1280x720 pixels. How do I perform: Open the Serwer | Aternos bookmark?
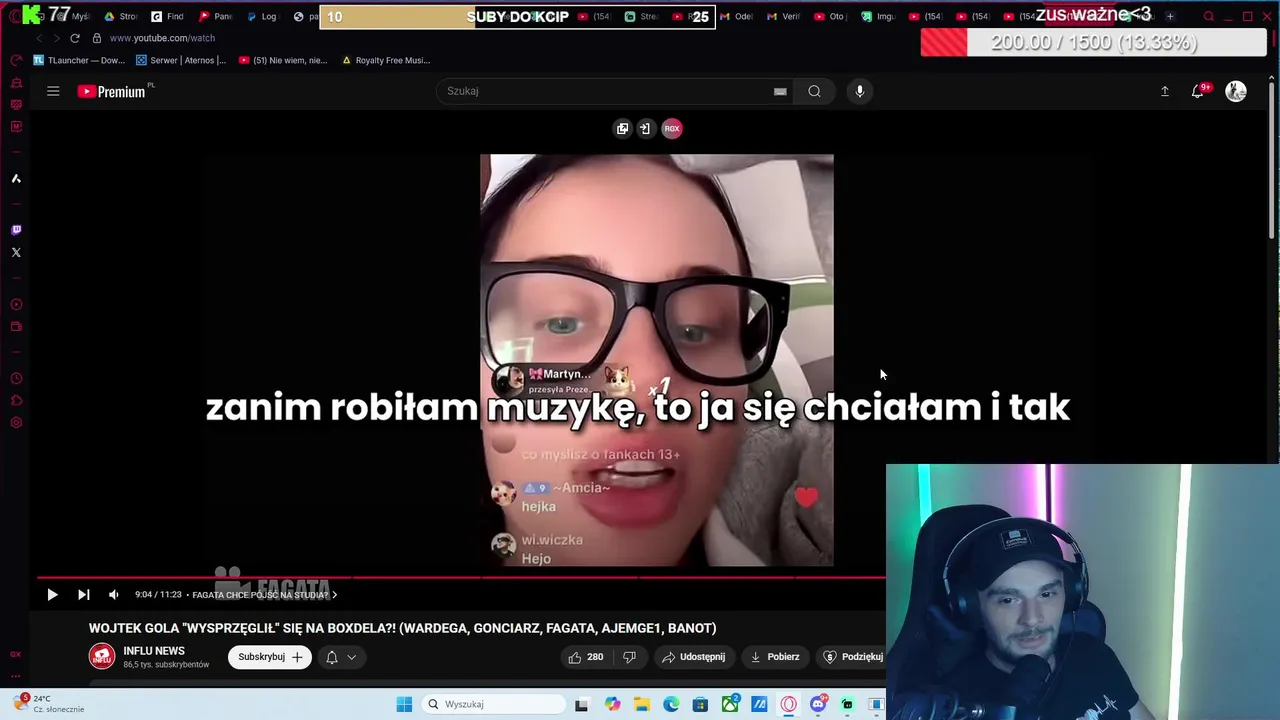click(181, 60)
